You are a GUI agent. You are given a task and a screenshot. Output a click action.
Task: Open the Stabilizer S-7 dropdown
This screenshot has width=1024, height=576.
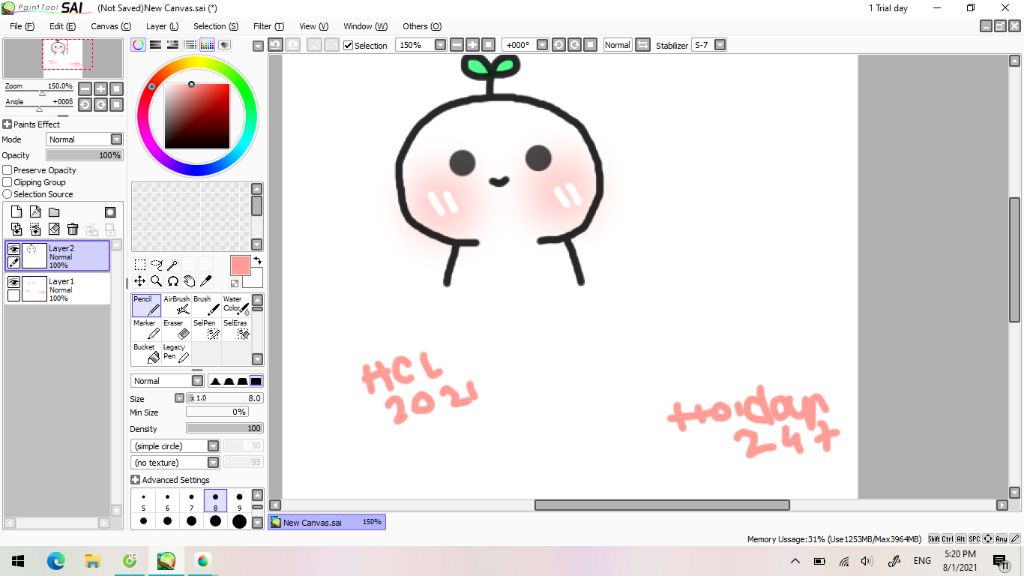[x=720, y=45]
